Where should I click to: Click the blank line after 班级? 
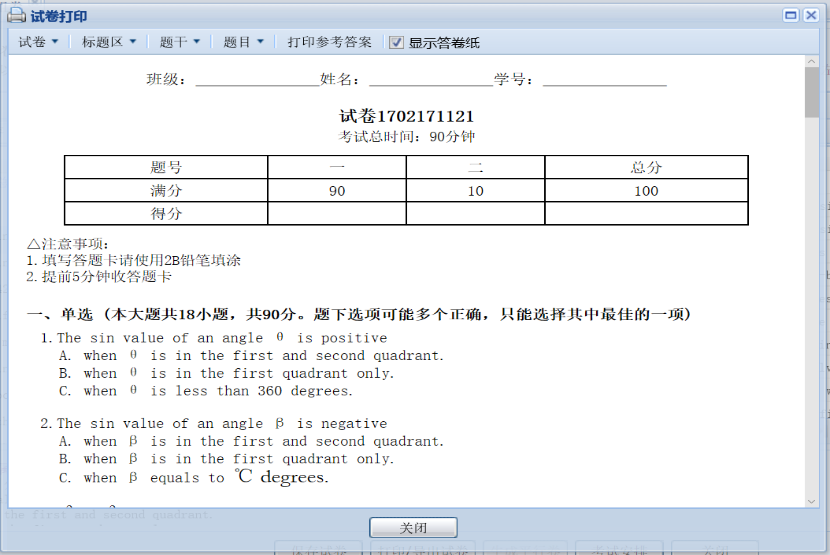pyautogui.click(x=256, y=80)
